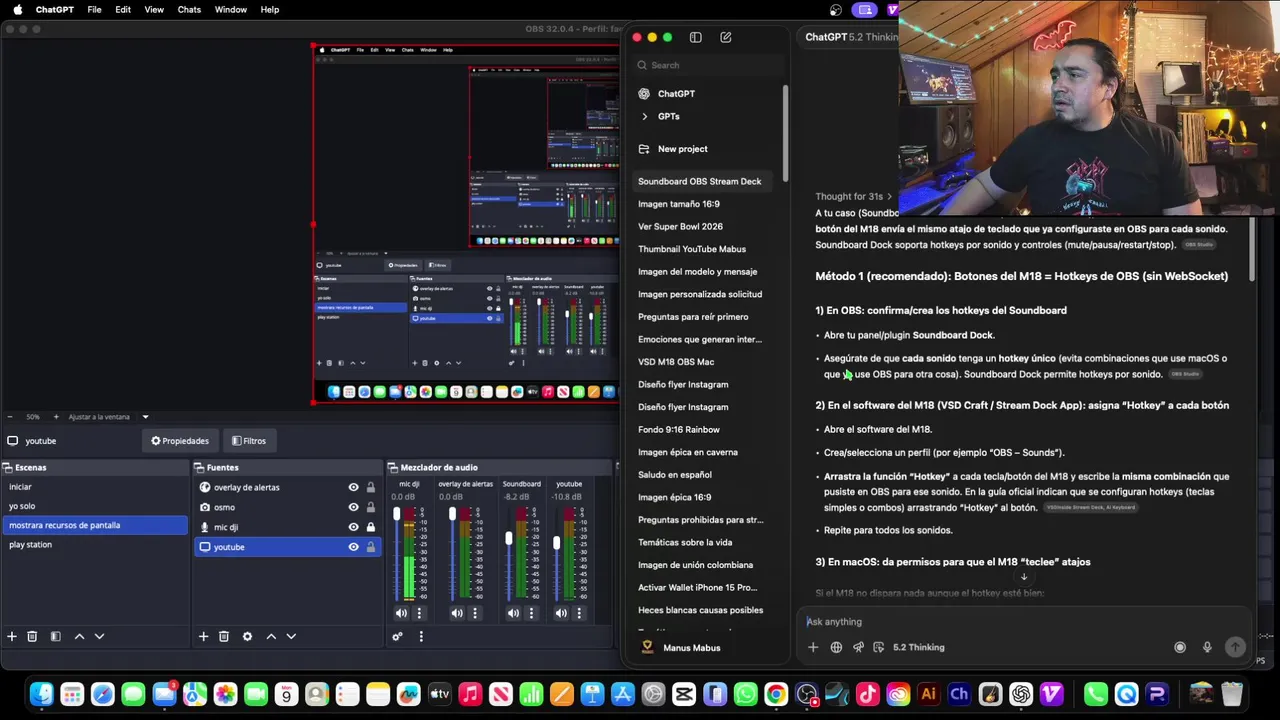Move the source up in Fuentes
Viewport: 1280px width, 720px height.
click(x=270, y=636)
